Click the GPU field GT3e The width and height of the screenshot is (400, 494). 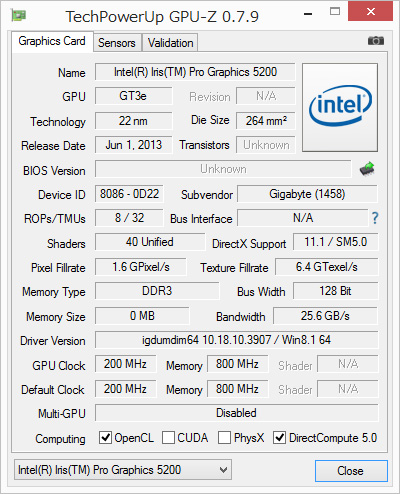coord(134,96)
